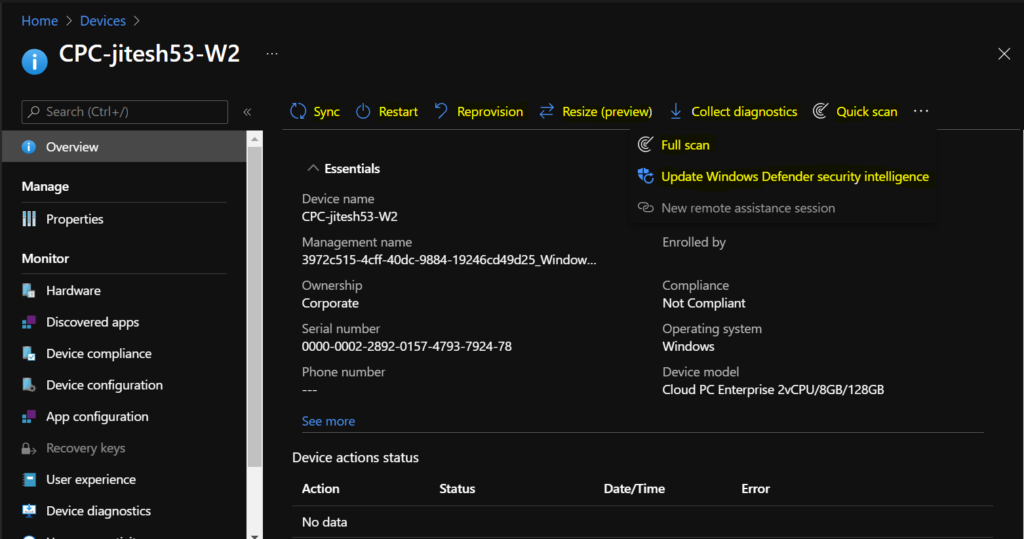Click the sidebar scrollbar up arrow
This screenshot has width=1024, height=539.
point(255,139)
